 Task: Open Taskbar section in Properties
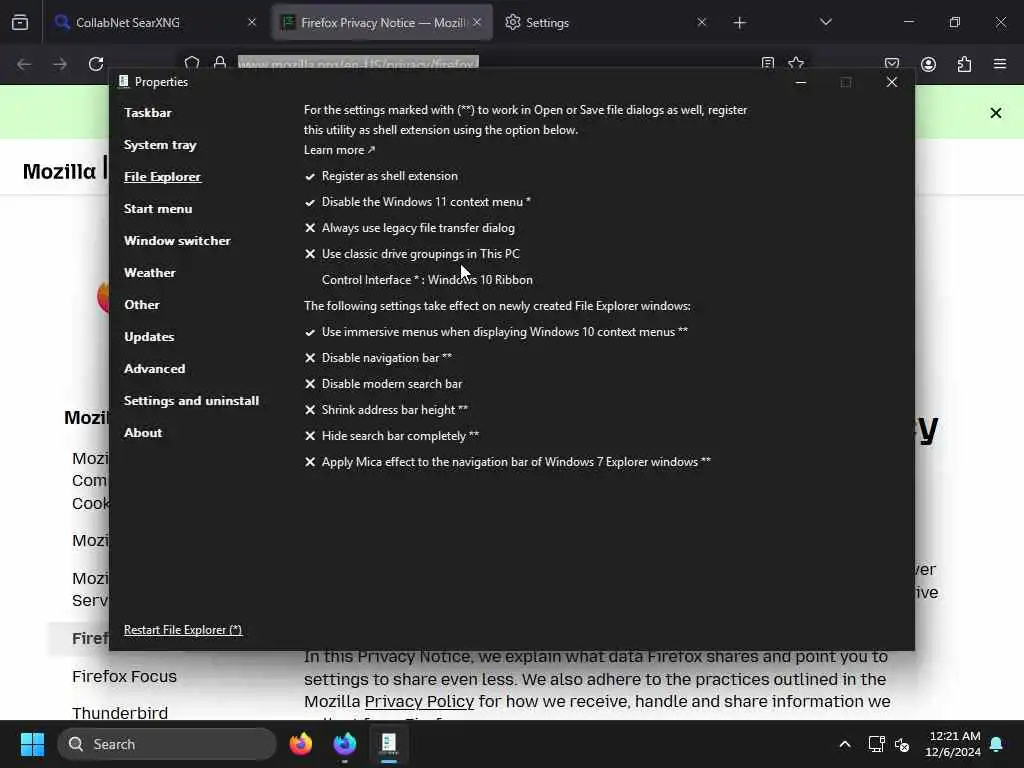pyautogui.click(x=148, y=112)
